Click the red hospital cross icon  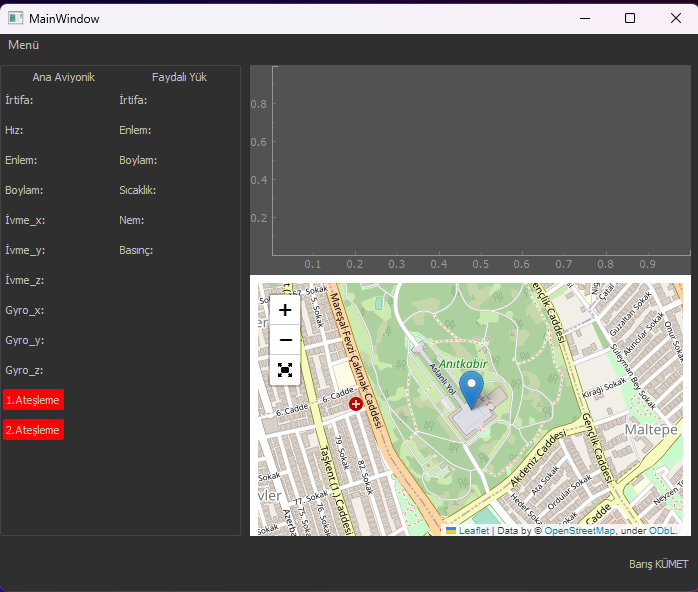(356, 404)
